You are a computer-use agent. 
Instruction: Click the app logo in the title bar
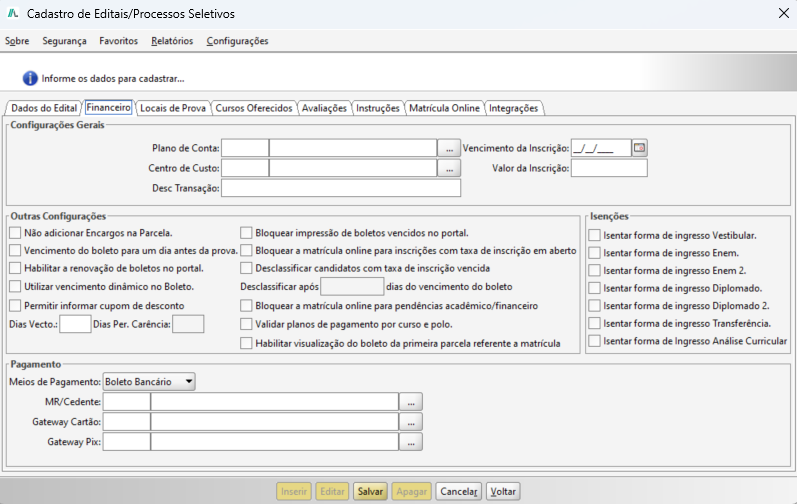point(13,14)
